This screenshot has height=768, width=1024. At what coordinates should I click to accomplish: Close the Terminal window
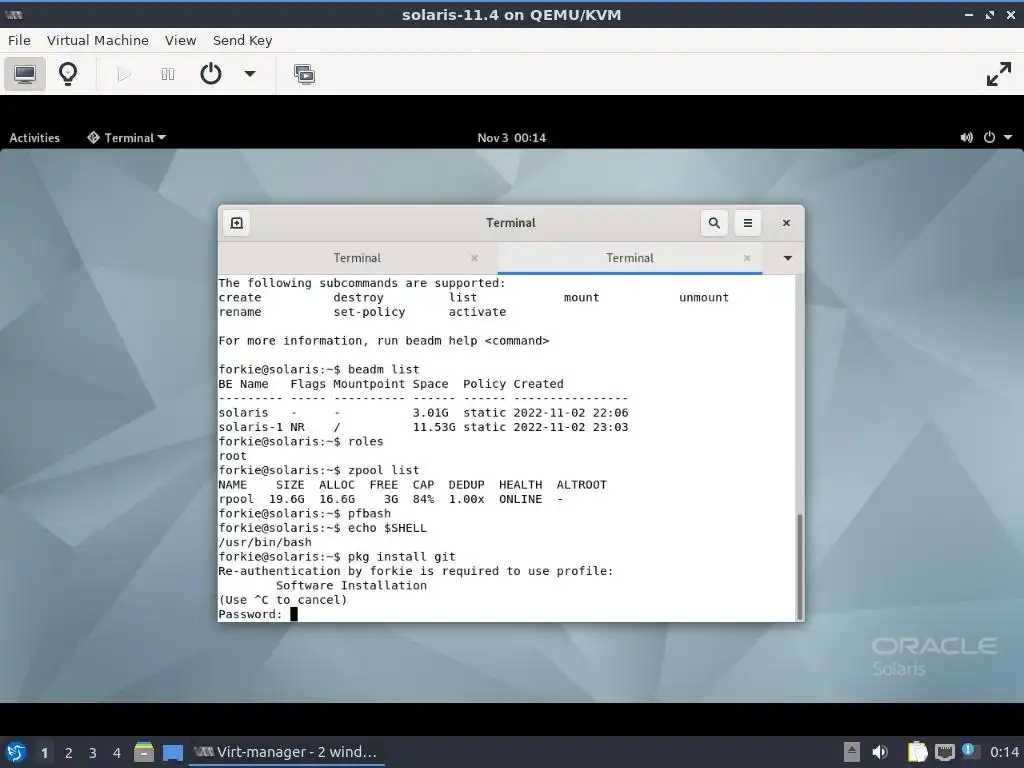tap(786, 223)
